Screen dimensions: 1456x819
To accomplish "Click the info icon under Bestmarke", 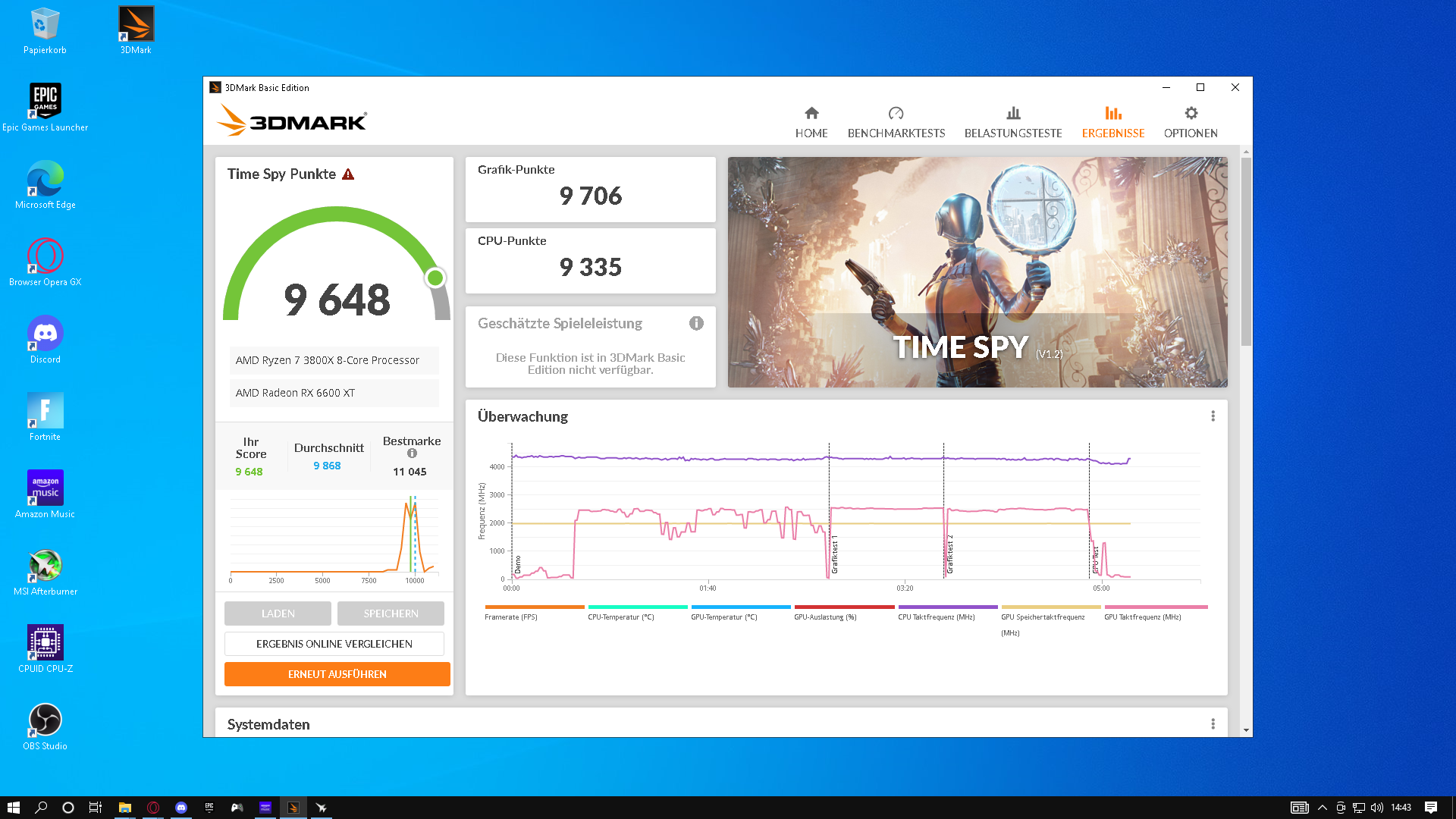I will click(x=412, y=453).
